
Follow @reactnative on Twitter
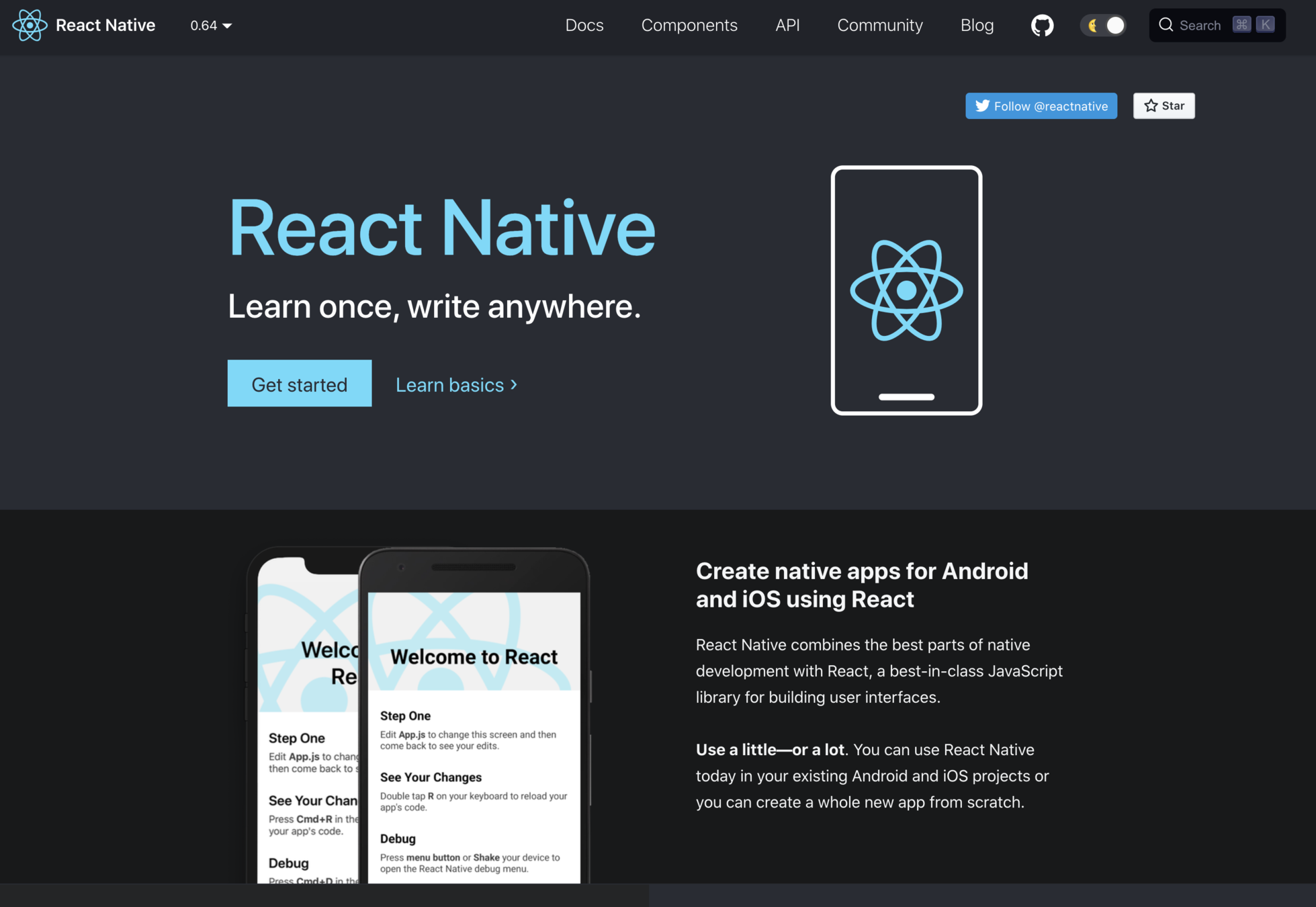[1041, 105]
